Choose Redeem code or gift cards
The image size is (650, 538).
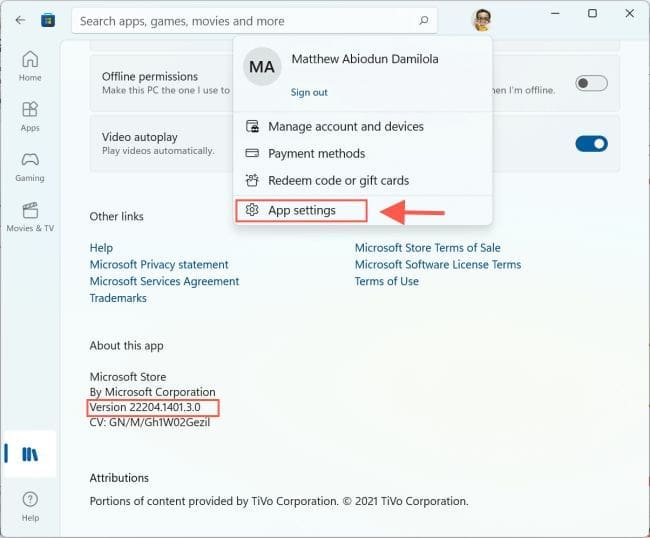[338, 181]
